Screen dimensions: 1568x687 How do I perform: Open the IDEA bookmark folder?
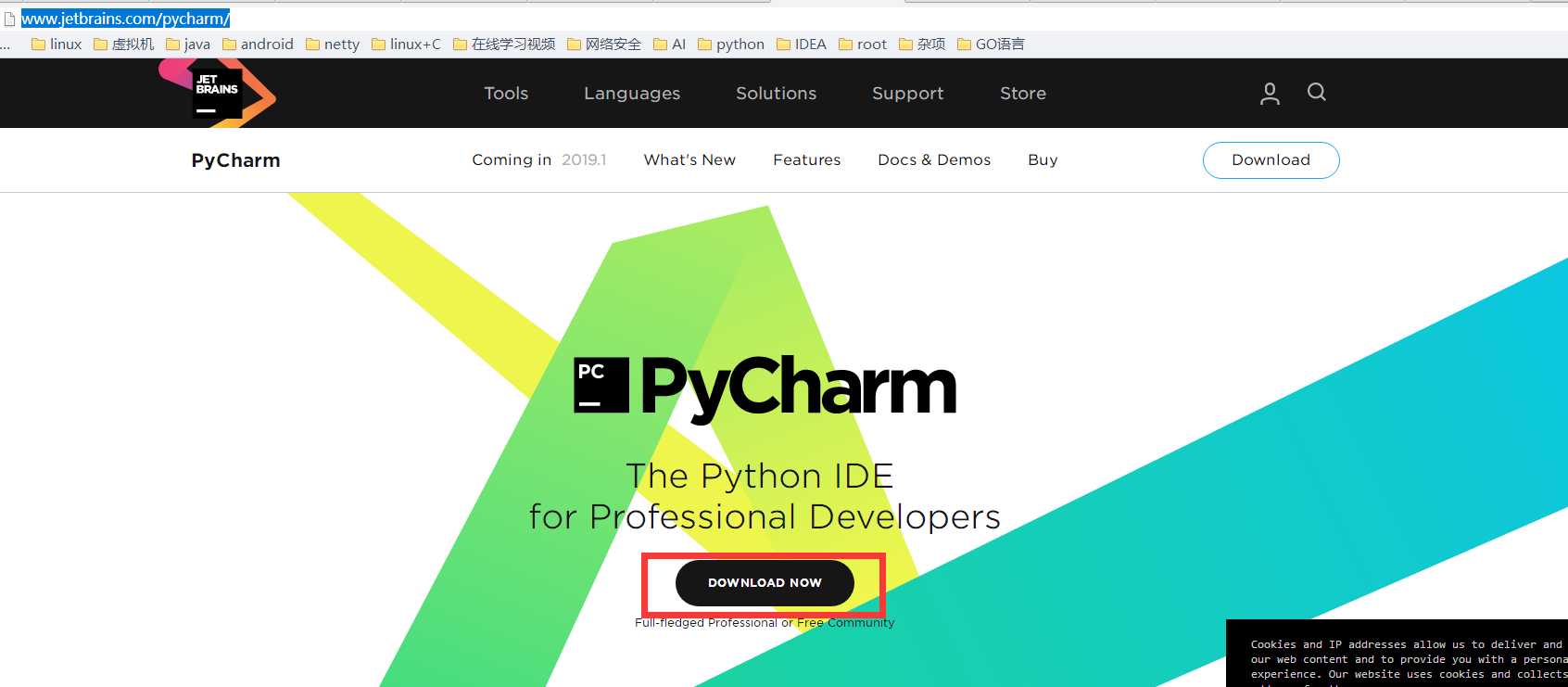801,44
